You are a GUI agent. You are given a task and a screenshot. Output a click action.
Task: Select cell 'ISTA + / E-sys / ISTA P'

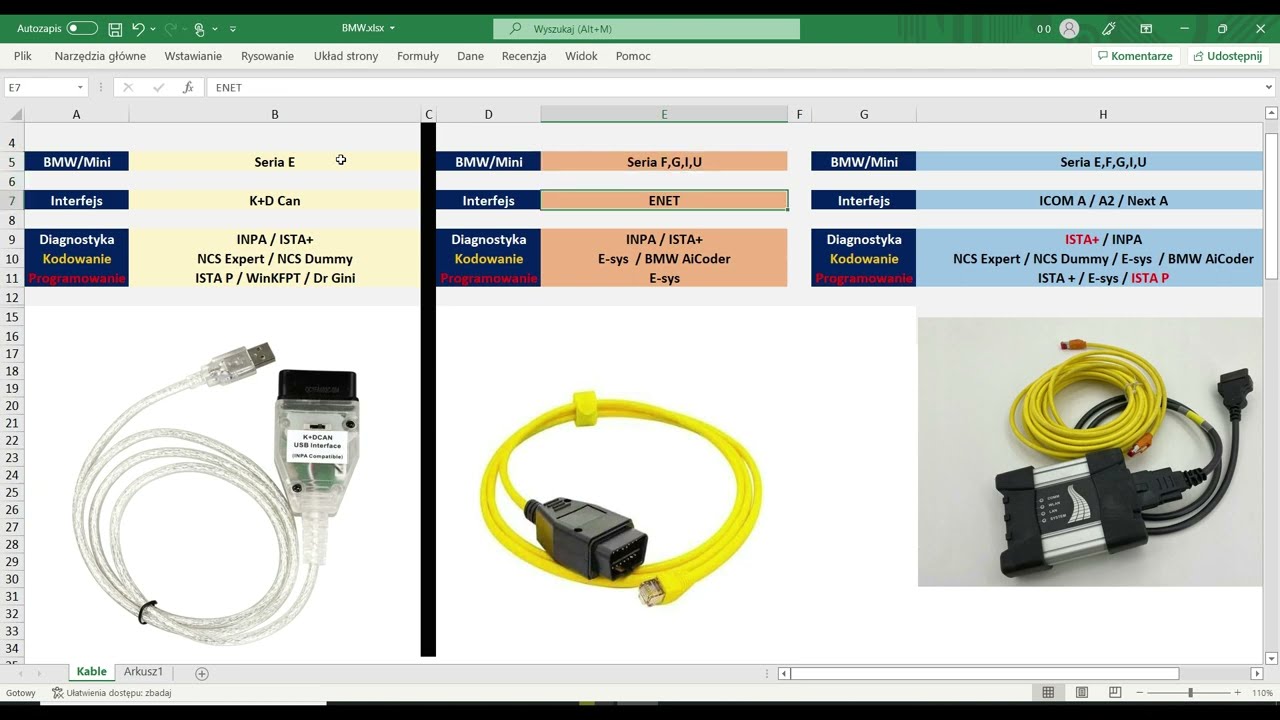coord(1090,278)
